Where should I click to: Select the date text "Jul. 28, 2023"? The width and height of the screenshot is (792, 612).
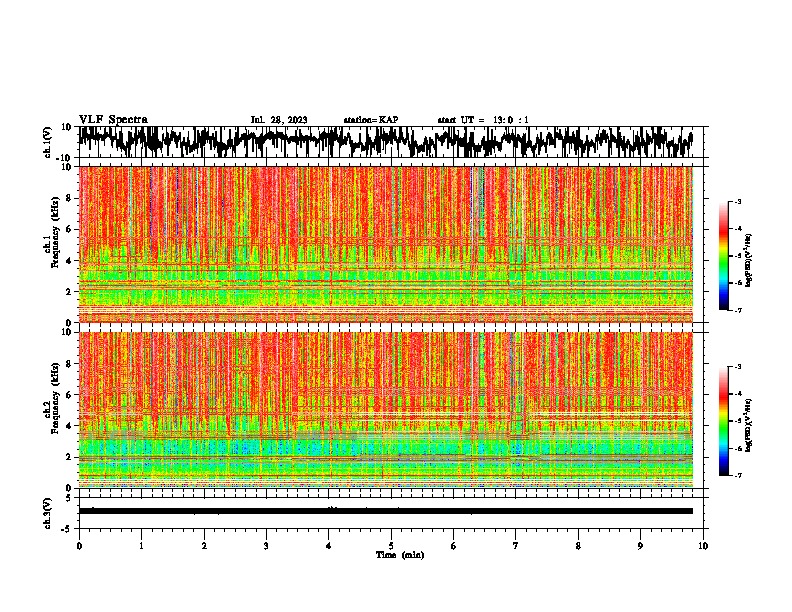click(x=279, y=120)
